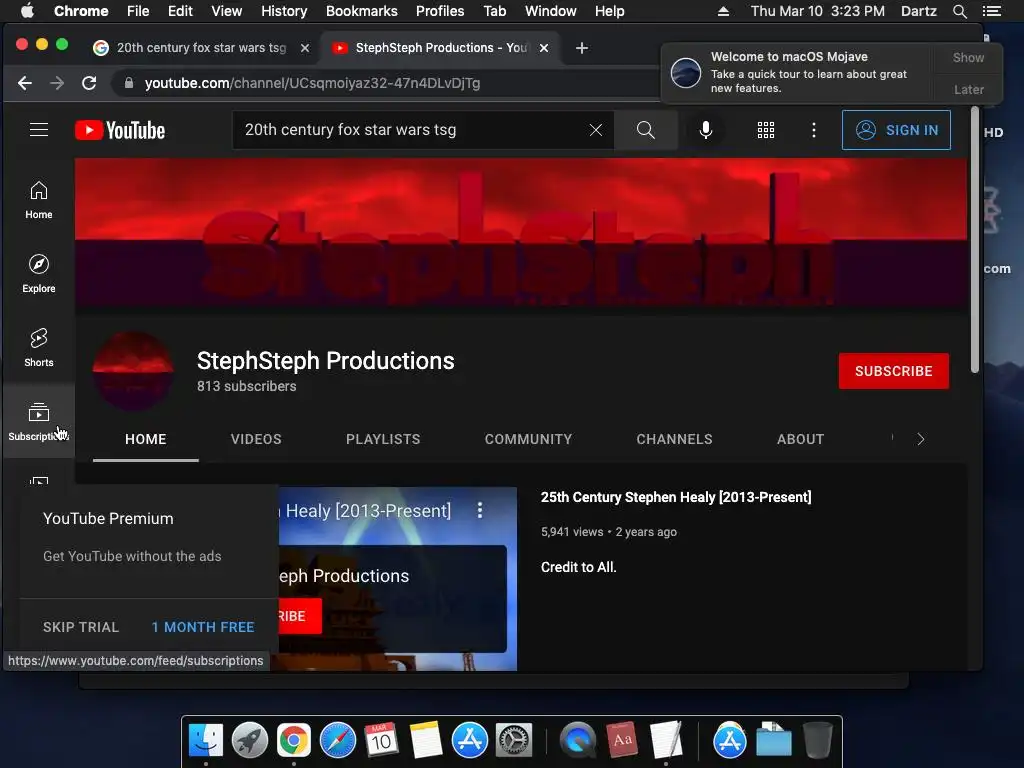Click the SIGN IN button
The image size is (1024, 768).
896,130
